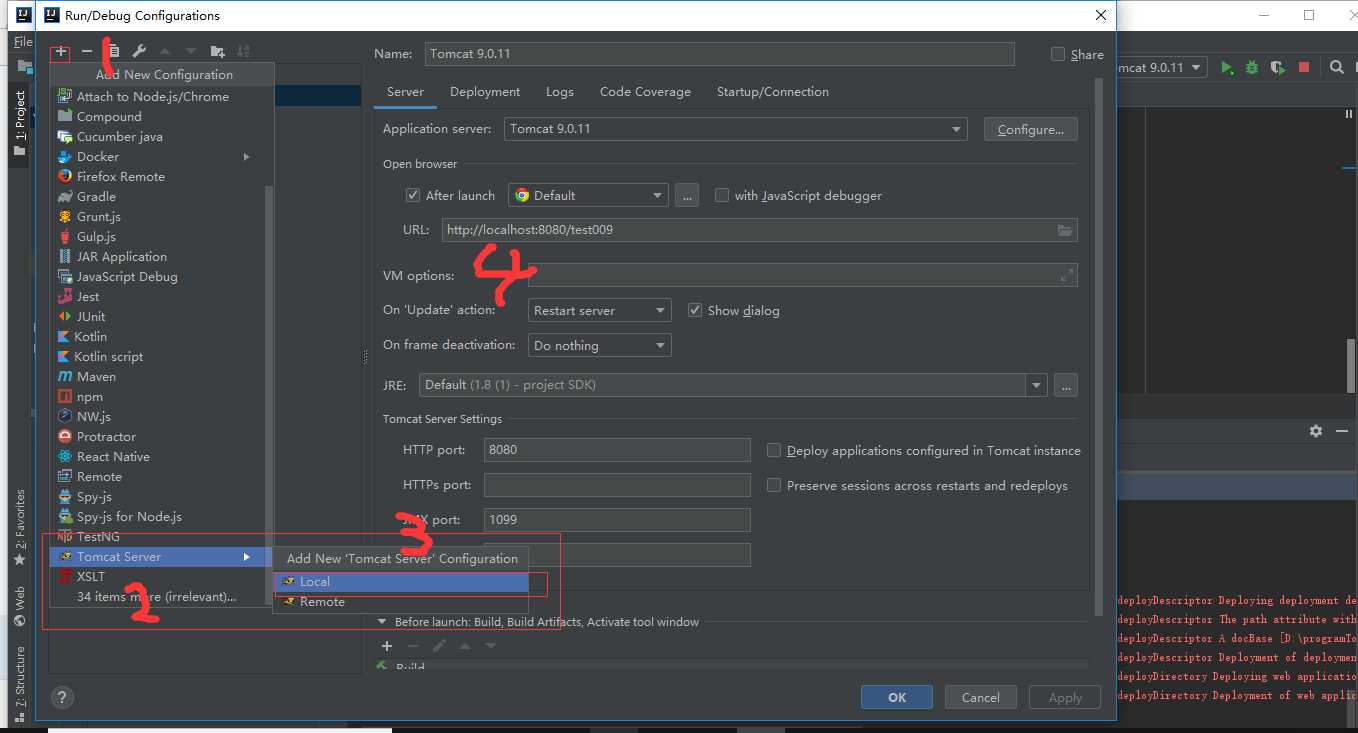
Task: Select Local Tomcat Server configuration
Action: click(x=401, y=581)
